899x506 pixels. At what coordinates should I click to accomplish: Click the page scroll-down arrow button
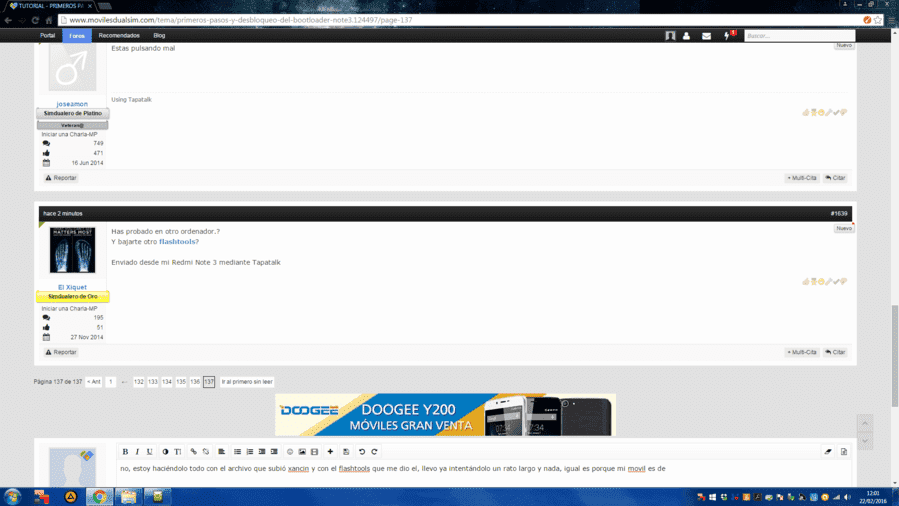coord(865,441)
